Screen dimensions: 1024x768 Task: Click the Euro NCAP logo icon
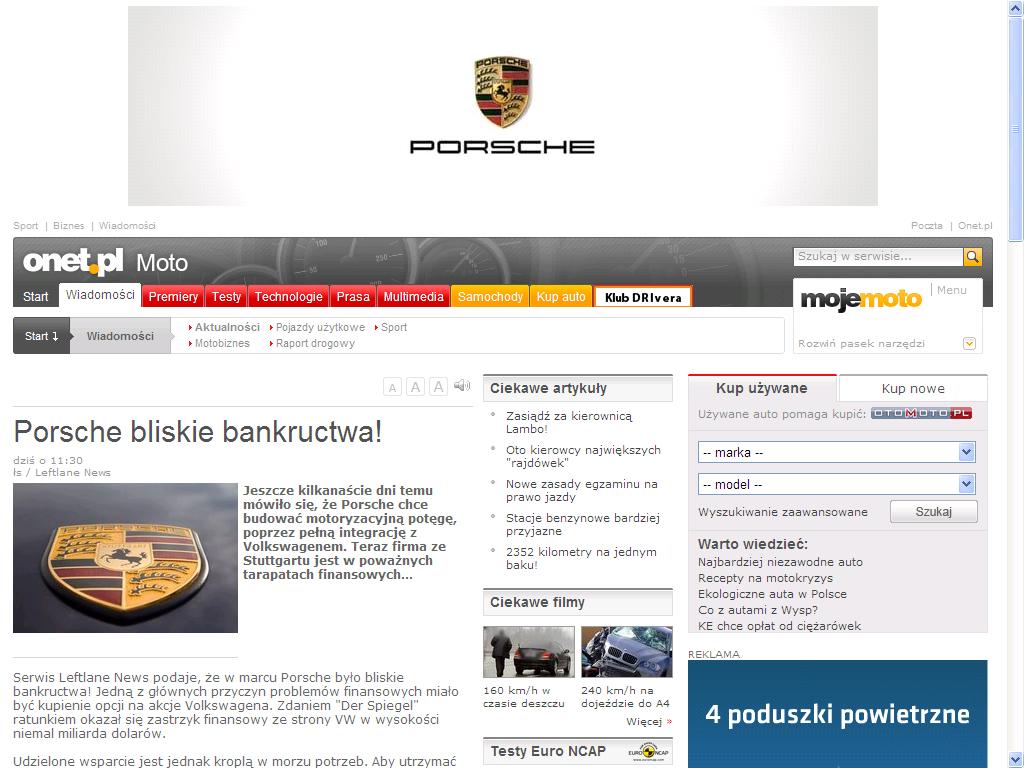coord(648,752)
